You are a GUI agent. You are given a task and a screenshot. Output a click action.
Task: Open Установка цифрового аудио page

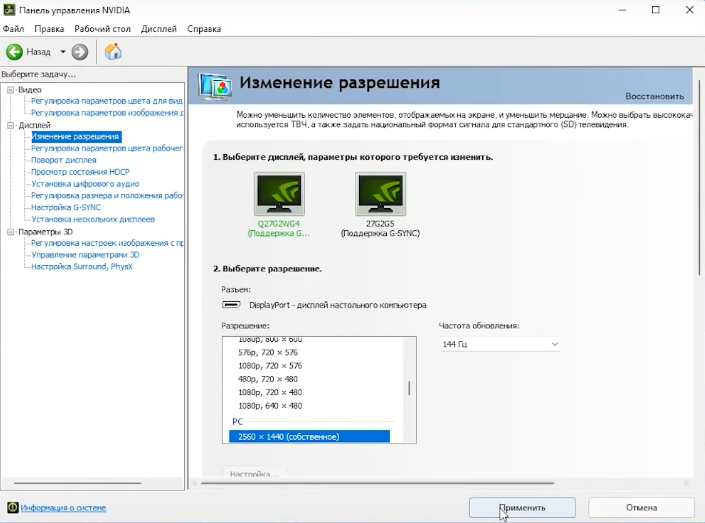coord(85,184)
